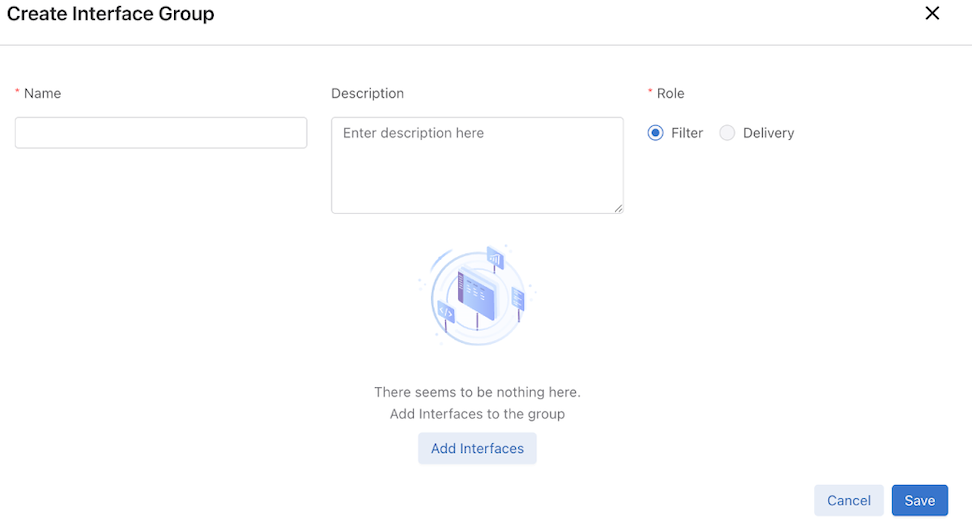Image resolution: width=972 pixels, height=524 pixels.
Task: Click the "Filter" label text
Action: pyautogui.click(x=687, y=133)
